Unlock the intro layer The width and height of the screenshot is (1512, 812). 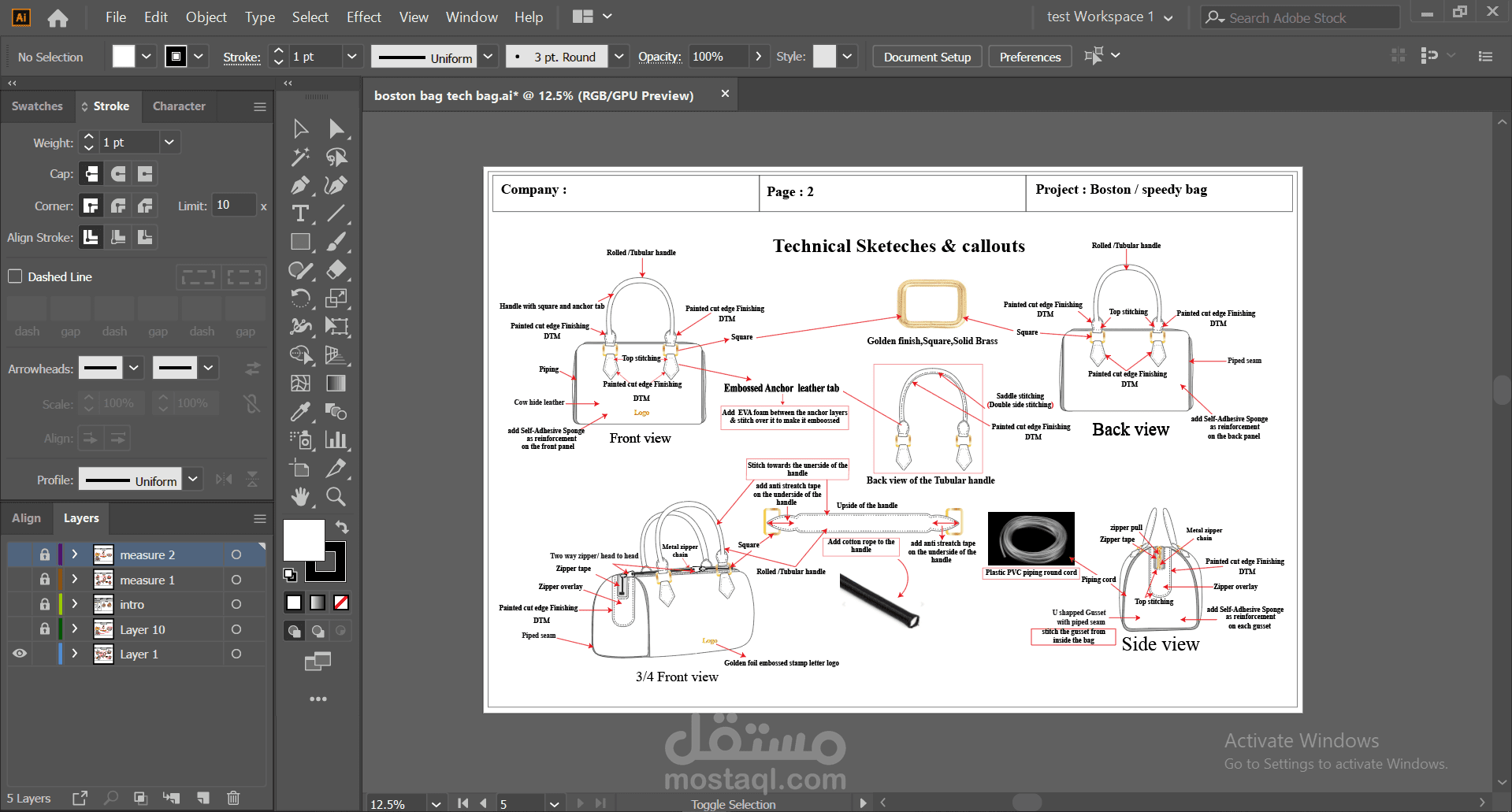45,604
